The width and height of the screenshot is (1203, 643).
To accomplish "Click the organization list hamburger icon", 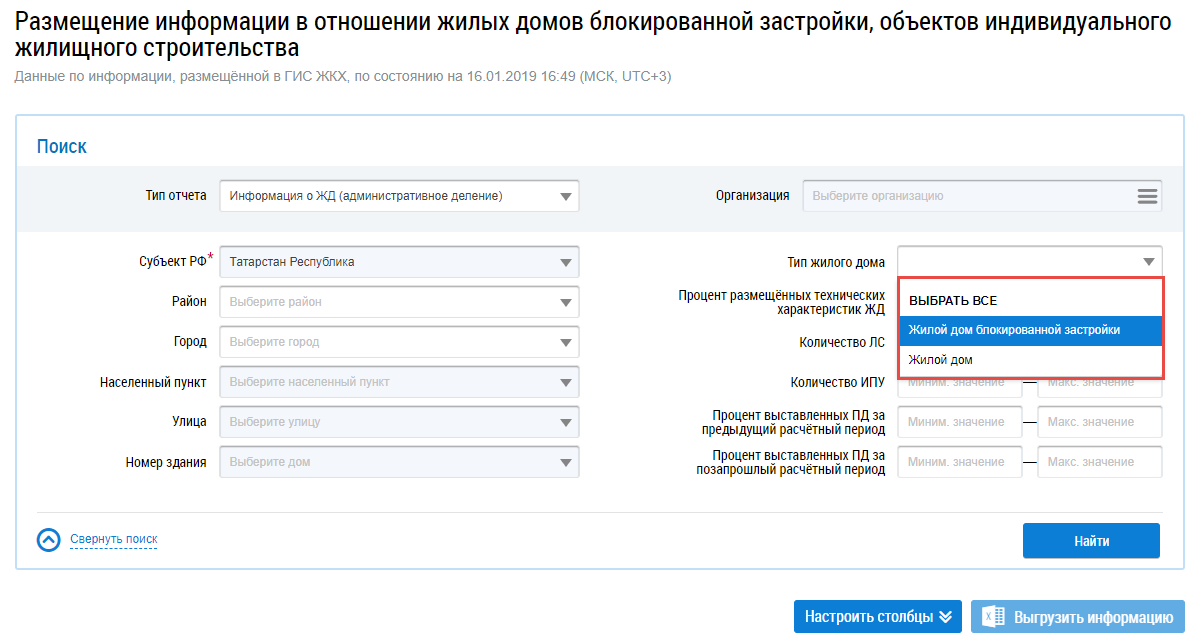I will click(1146, 196).
